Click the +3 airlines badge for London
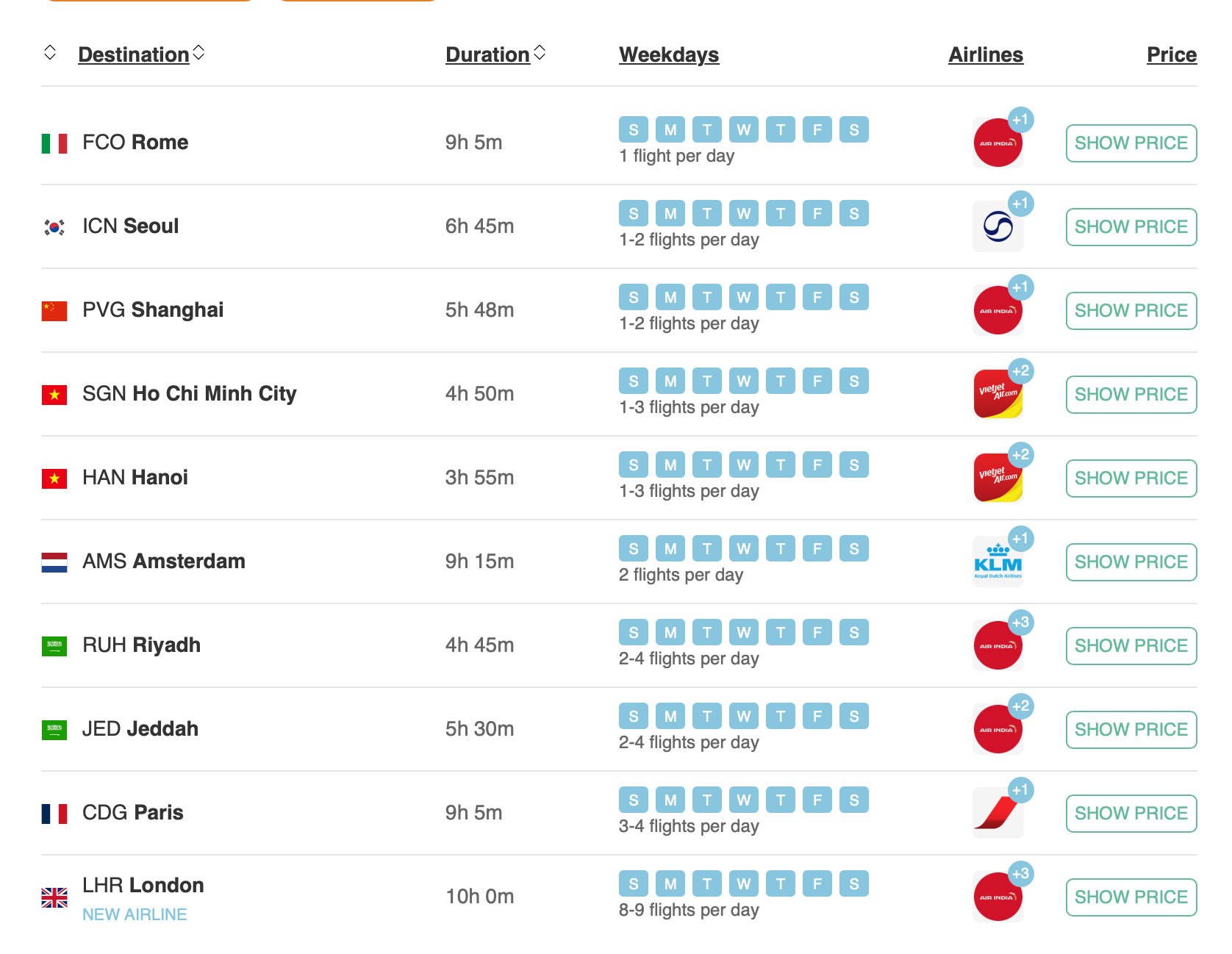Screen dimensions: 1232x954 coord(1020,874)
